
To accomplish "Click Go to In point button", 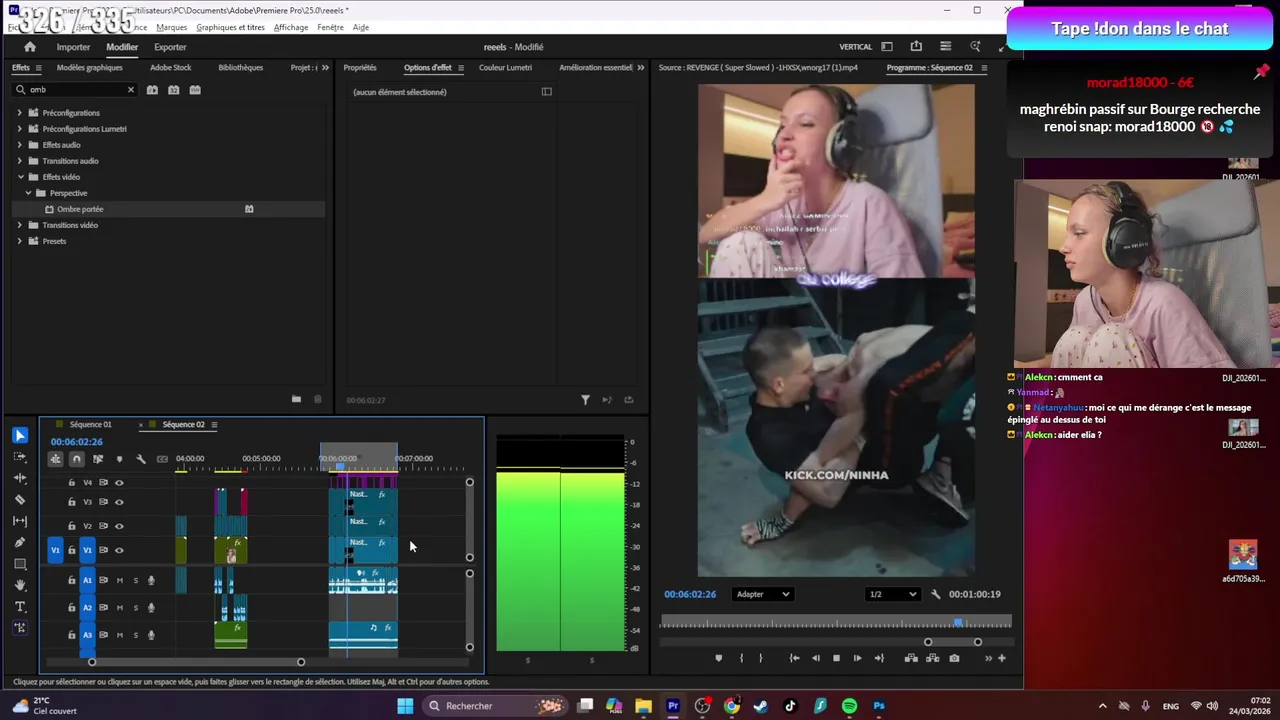I will [794, 658].
